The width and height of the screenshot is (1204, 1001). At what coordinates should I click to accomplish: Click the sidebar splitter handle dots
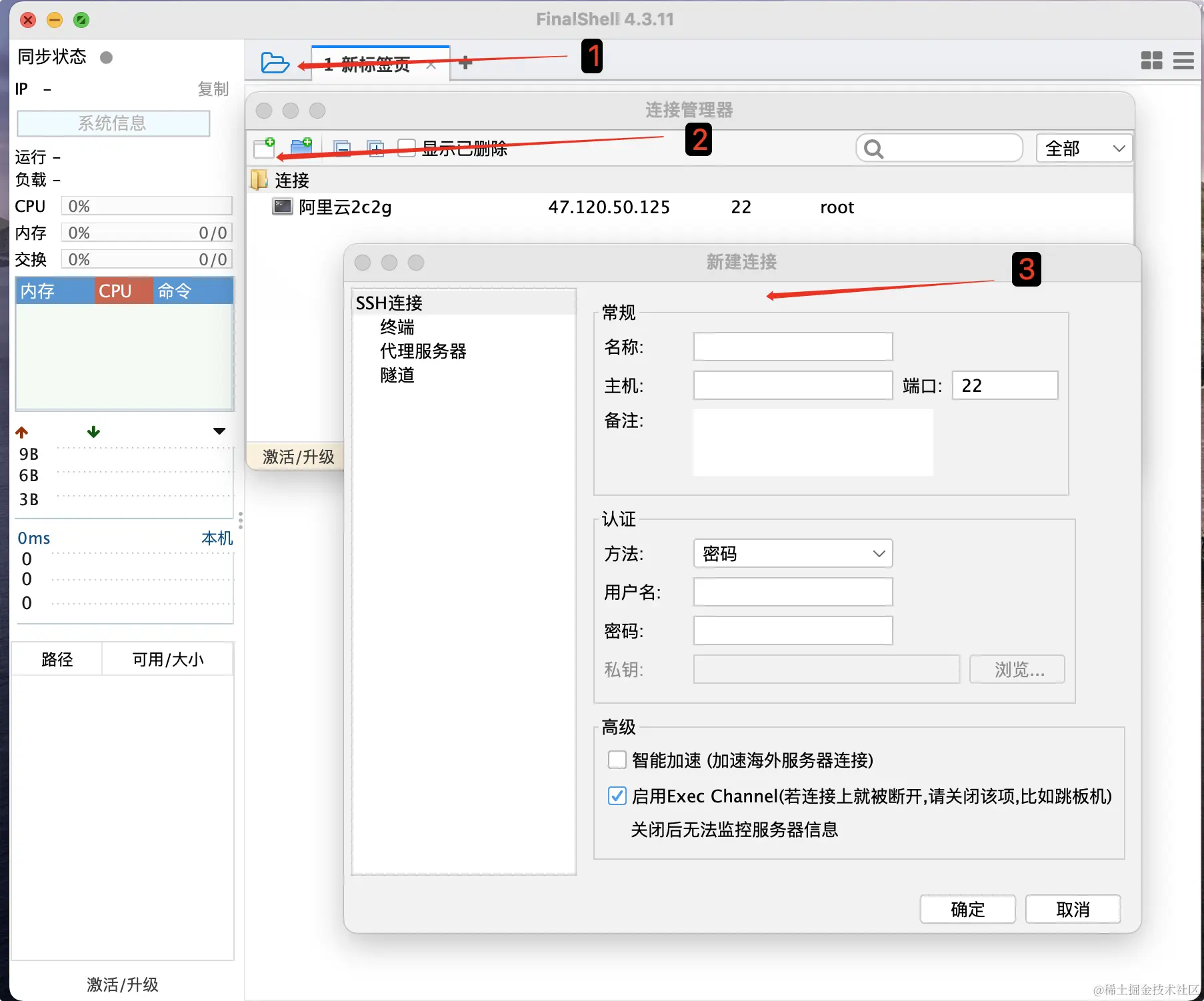(240, 520)
